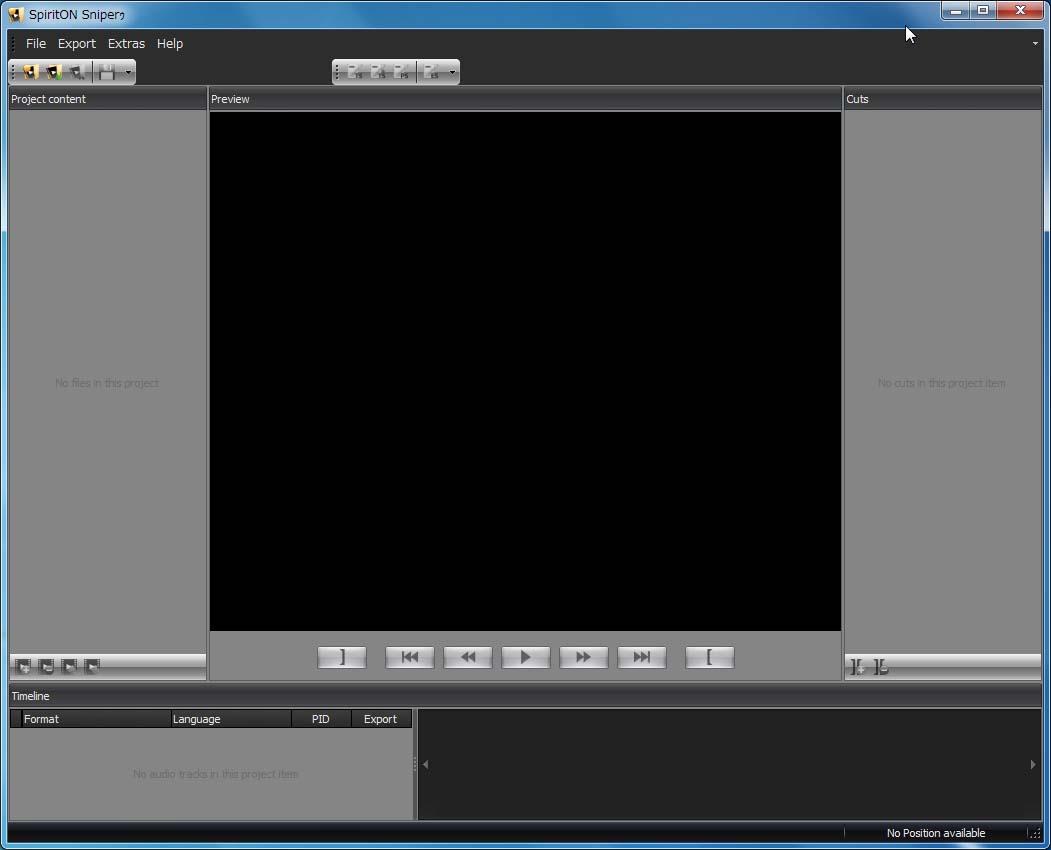Click the rewind button
Screen dimensions: 1051x850
[x=468, y=658]
